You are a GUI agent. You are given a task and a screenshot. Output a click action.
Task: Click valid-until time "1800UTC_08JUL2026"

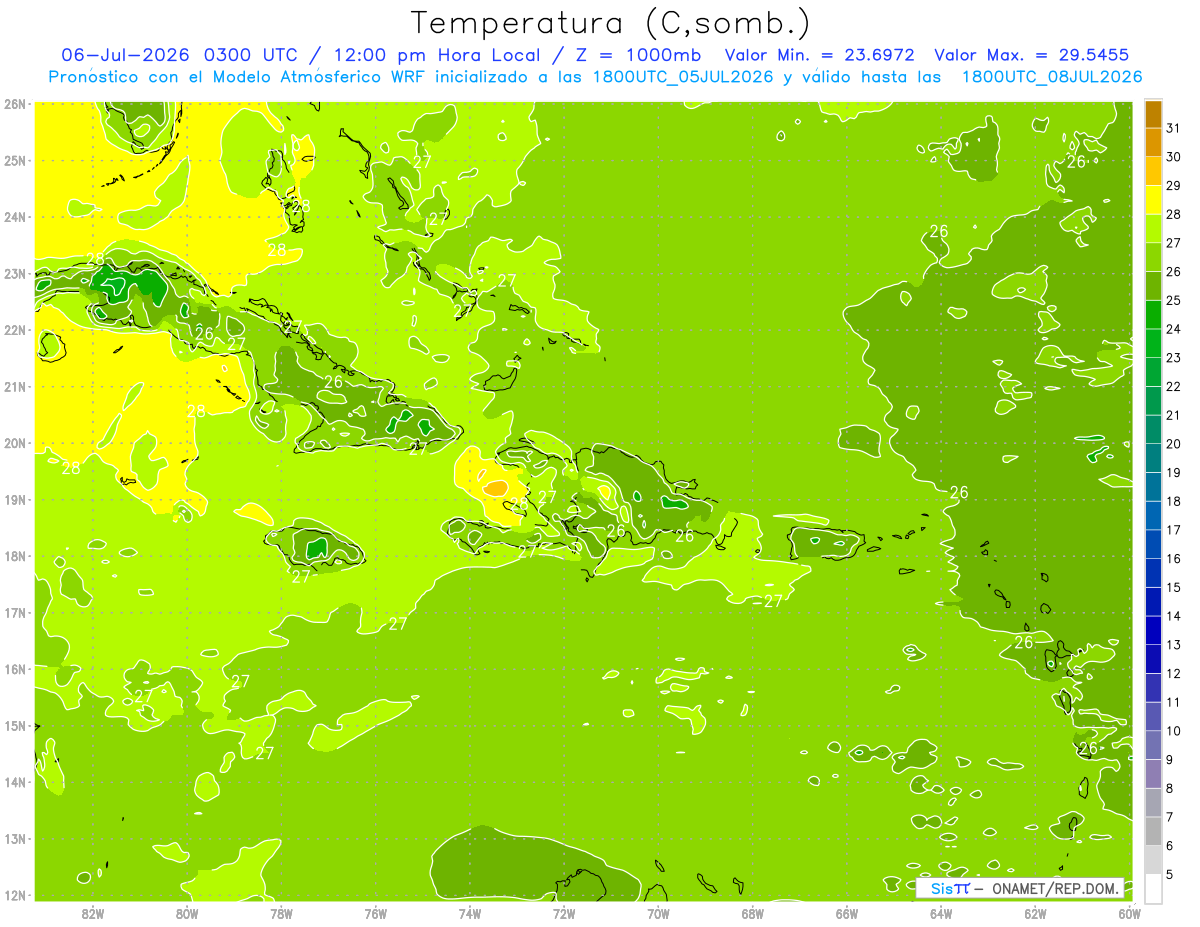coord(1052,77)
